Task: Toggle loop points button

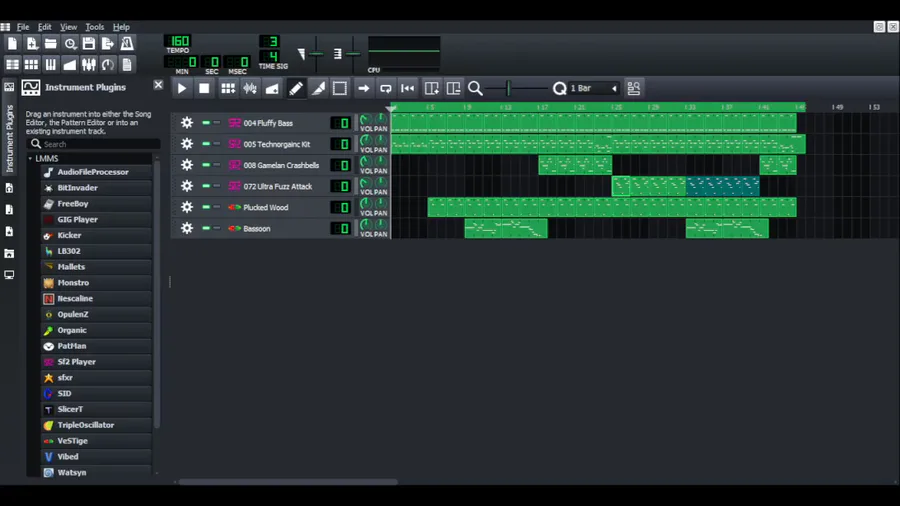Action: (386, 88)
